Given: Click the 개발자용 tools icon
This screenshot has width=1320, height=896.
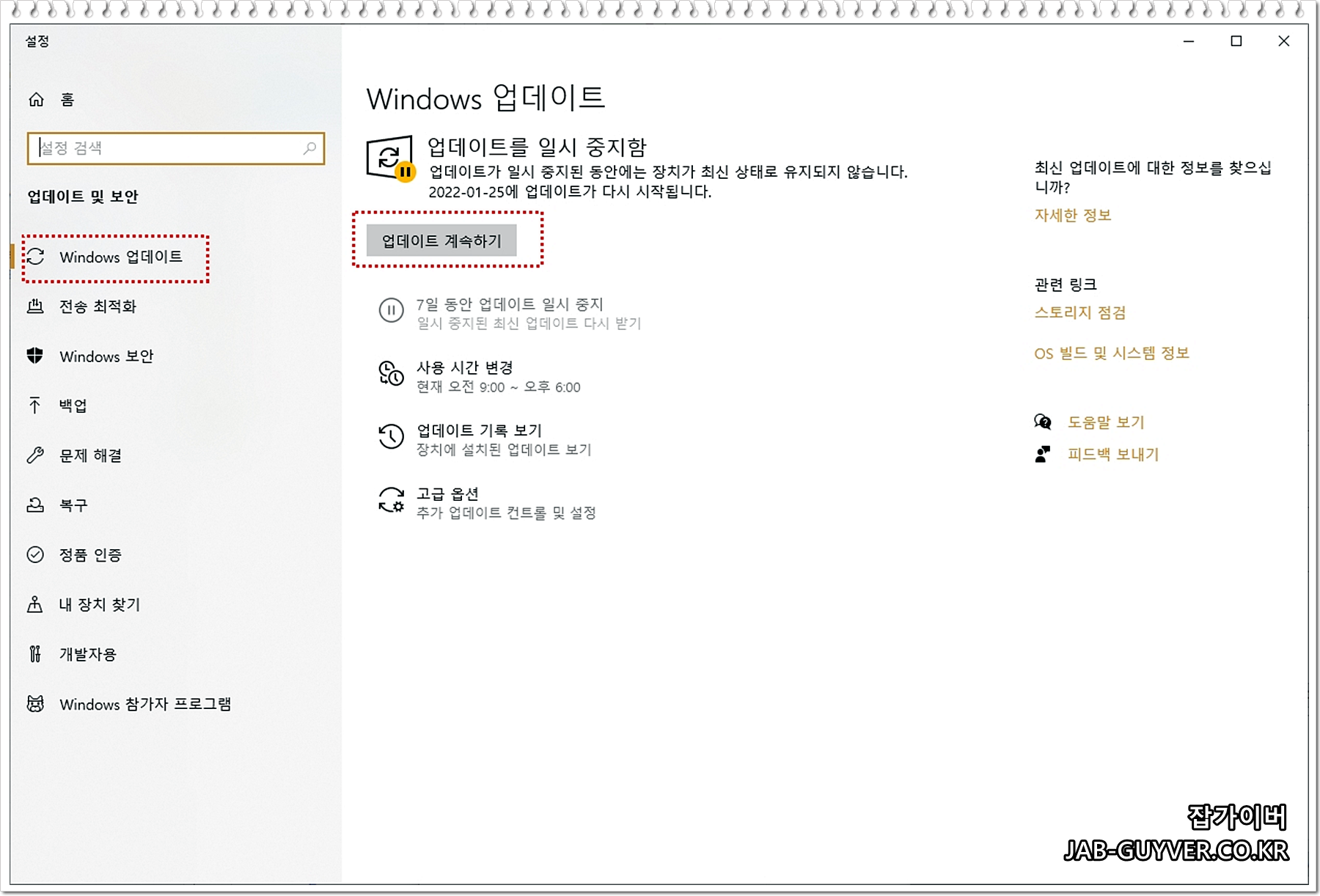Looking at the screenshot, I should tap(35, 654).
